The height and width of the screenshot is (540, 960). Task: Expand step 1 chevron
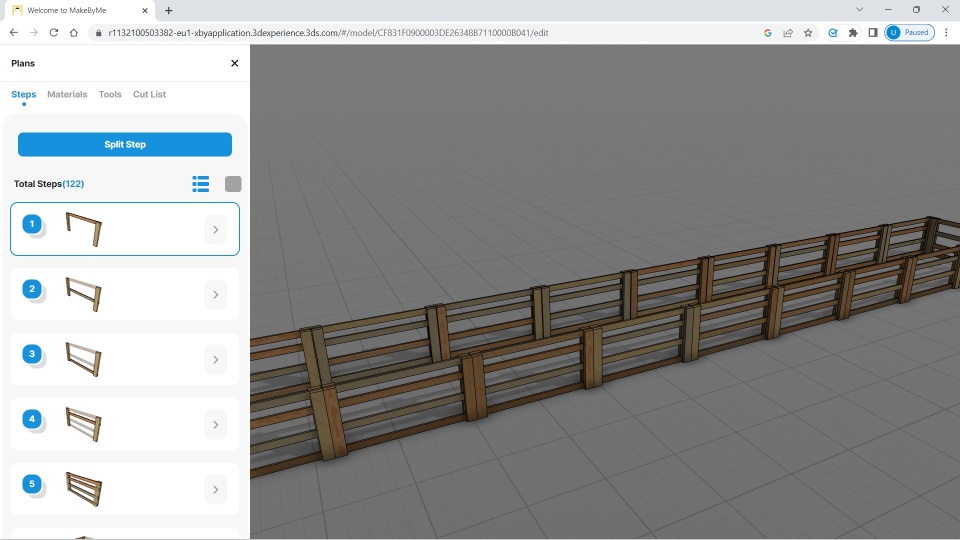(x=216, y=230)
